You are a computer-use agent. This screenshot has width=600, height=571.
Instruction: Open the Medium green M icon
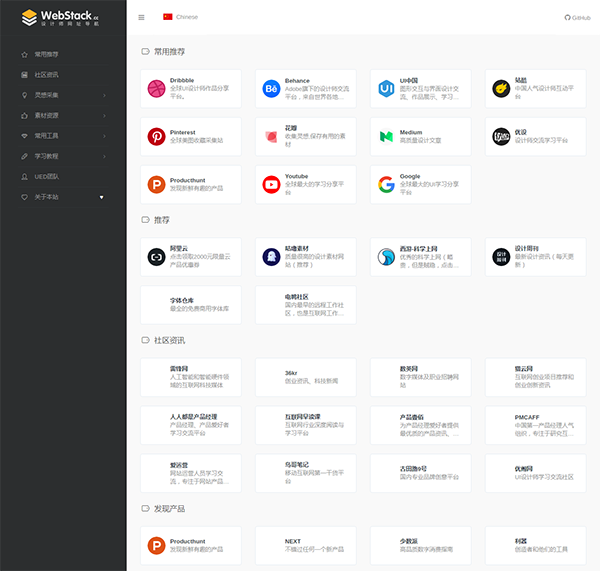click(386, 137)
